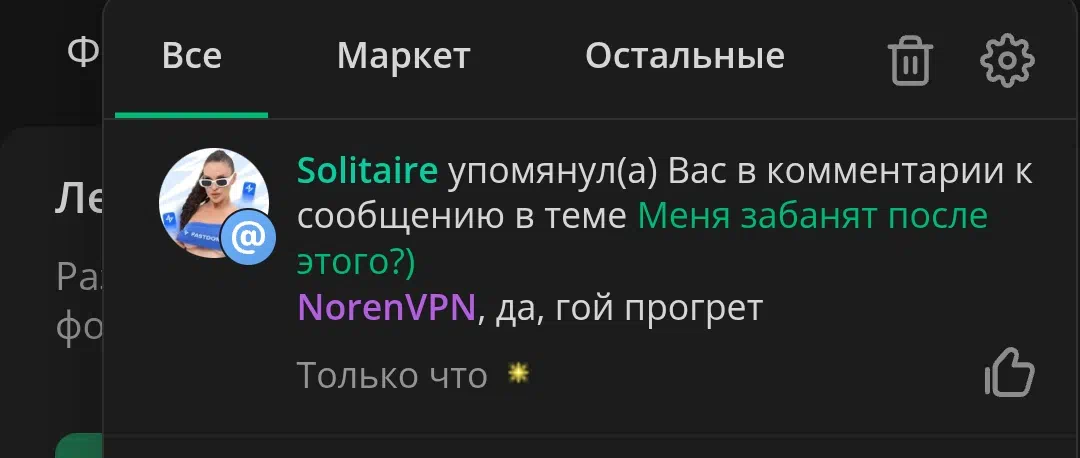The width and height of the screenshot is (1080, 458).
Task: Open Solitaire's avatar picture
Action: click(214, 203)
